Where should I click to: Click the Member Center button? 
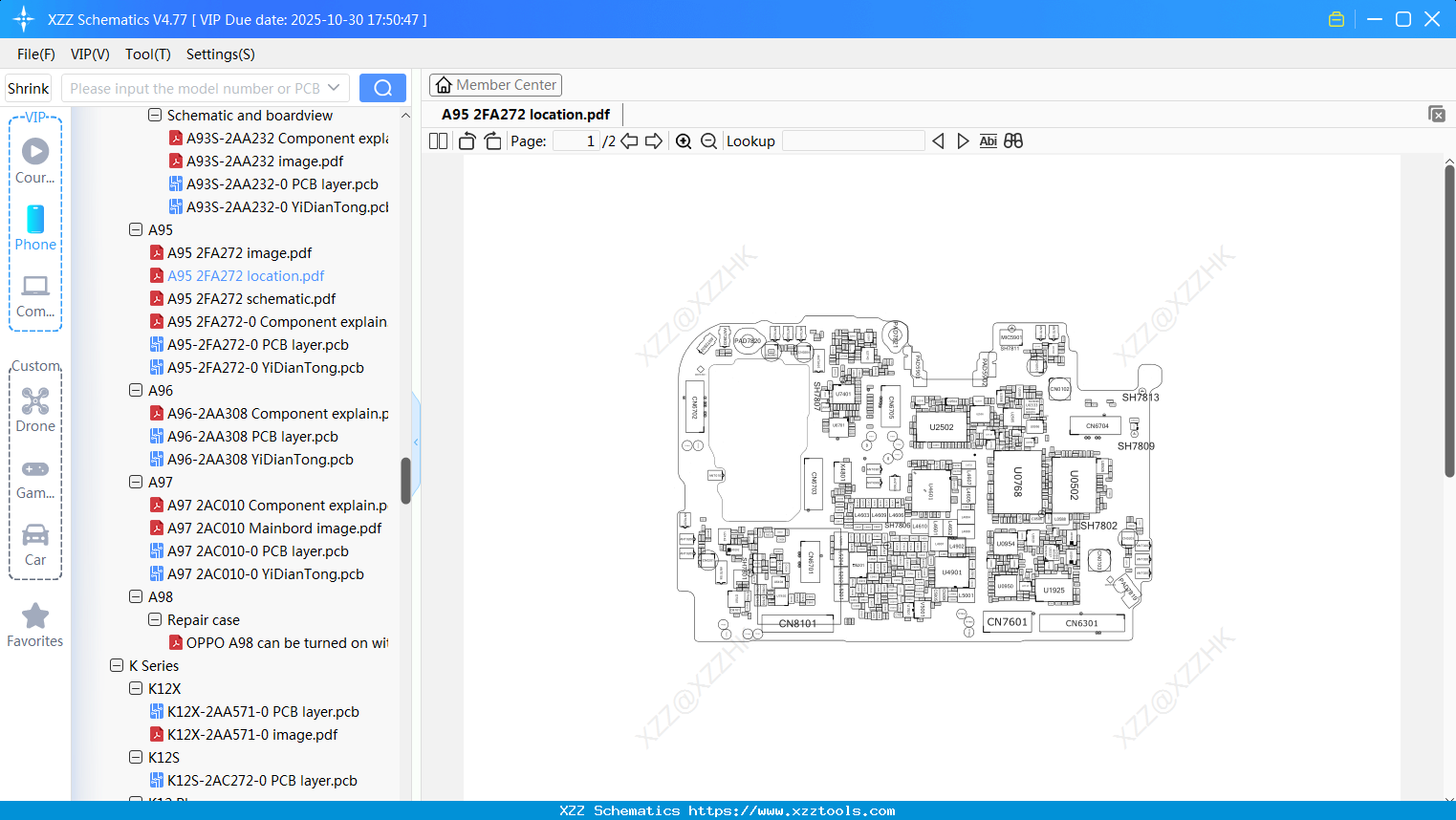coord(495,84)
